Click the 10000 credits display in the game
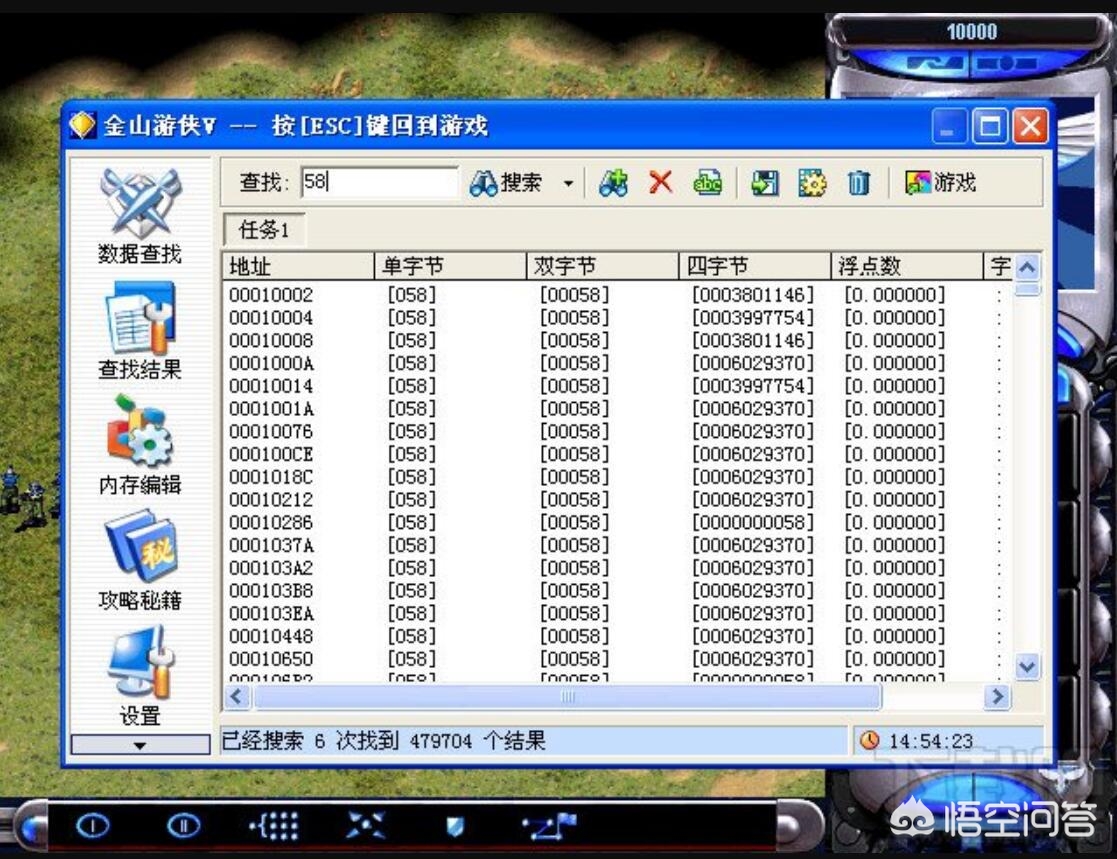This screenshot has width=1117, height=859. (972, 31)
